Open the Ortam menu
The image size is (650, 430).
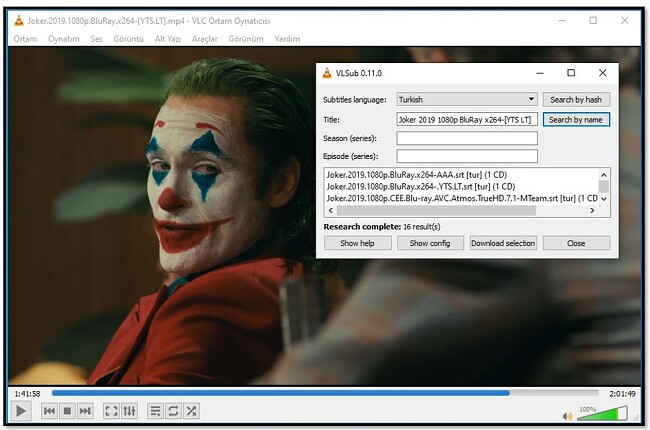(x=25, y=39)
